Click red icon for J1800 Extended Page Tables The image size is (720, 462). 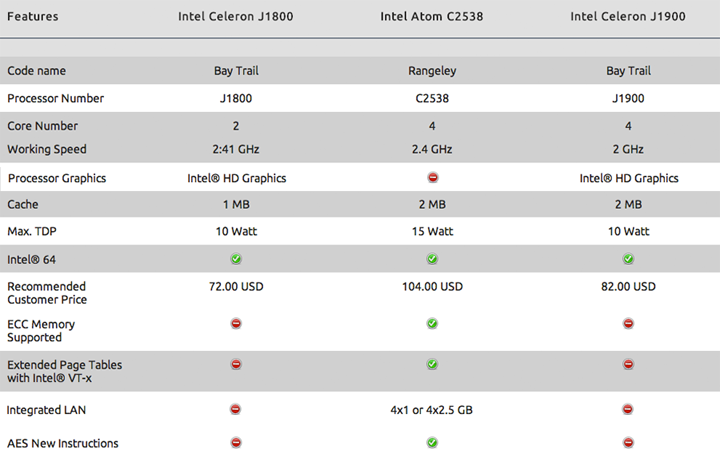[x=236, y=364]
